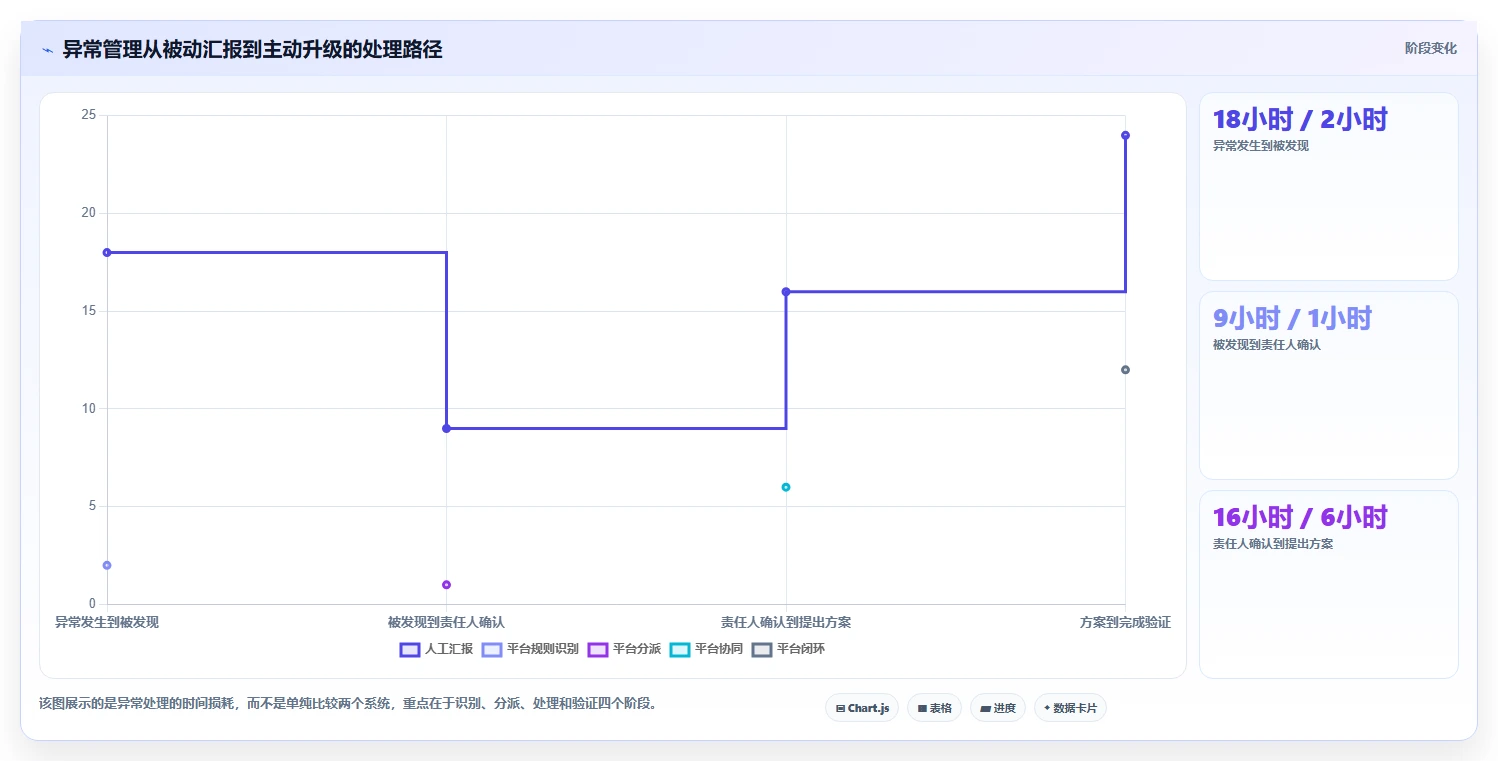Toggle 人工汇报 legend color box
1498x761 pixels.
click(x=410, y=649)
